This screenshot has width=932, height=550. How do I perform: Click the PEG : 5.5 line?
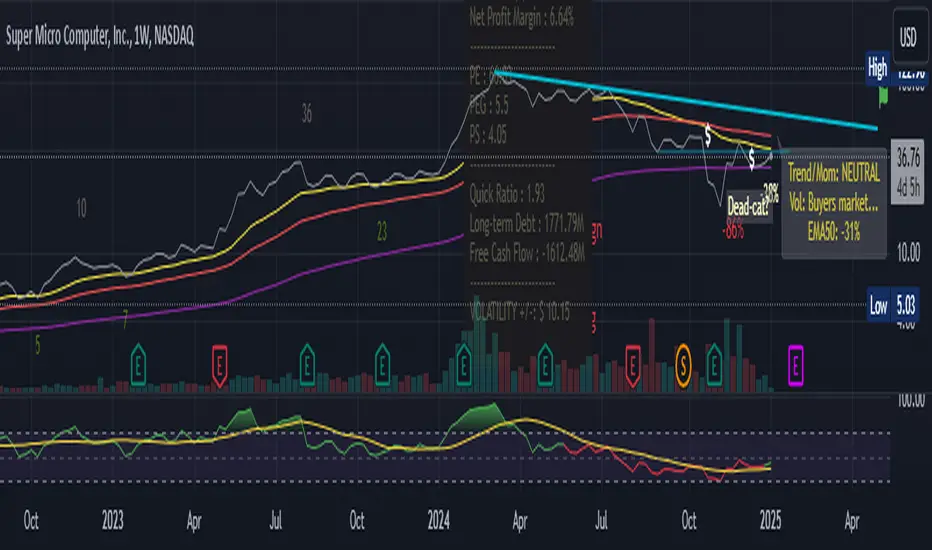tap(489, 105)
